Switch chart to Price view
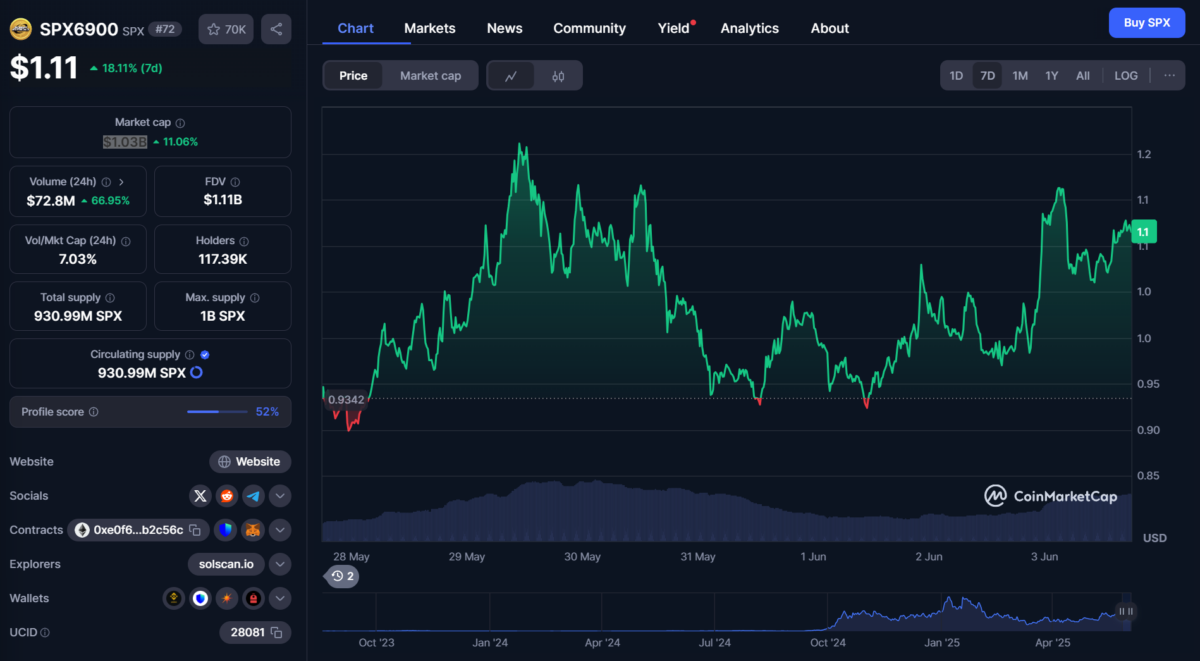The image size is (1200, 661). [353, 76]
